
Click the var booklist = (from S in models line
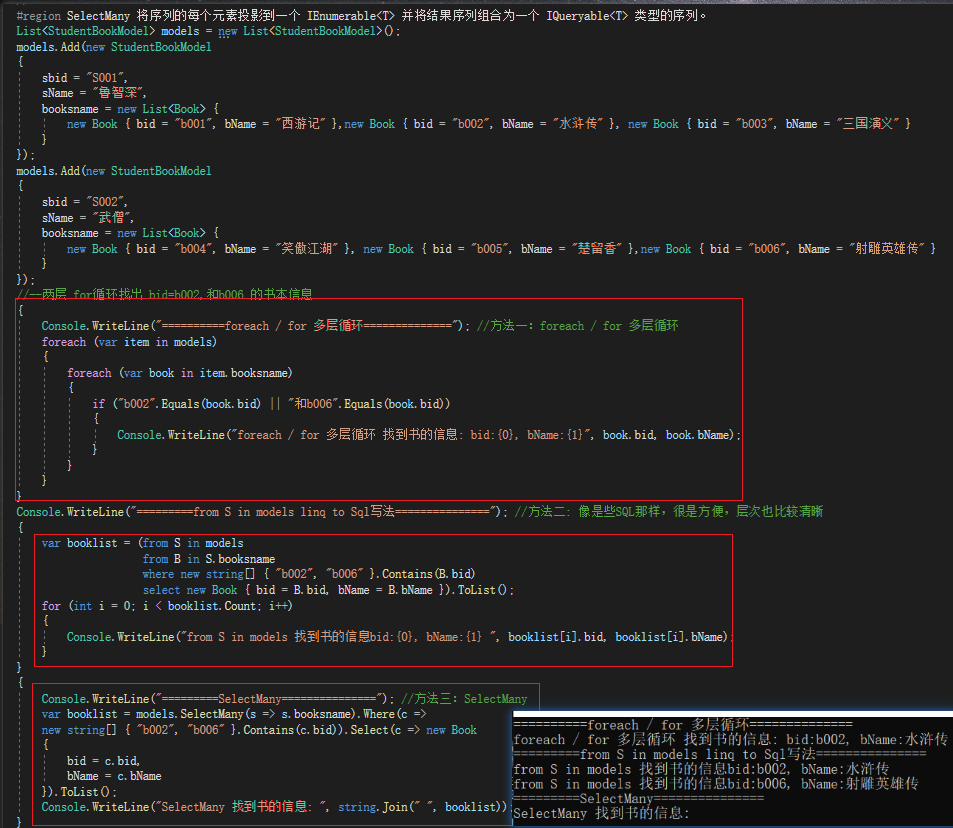[x=142, y=543]
